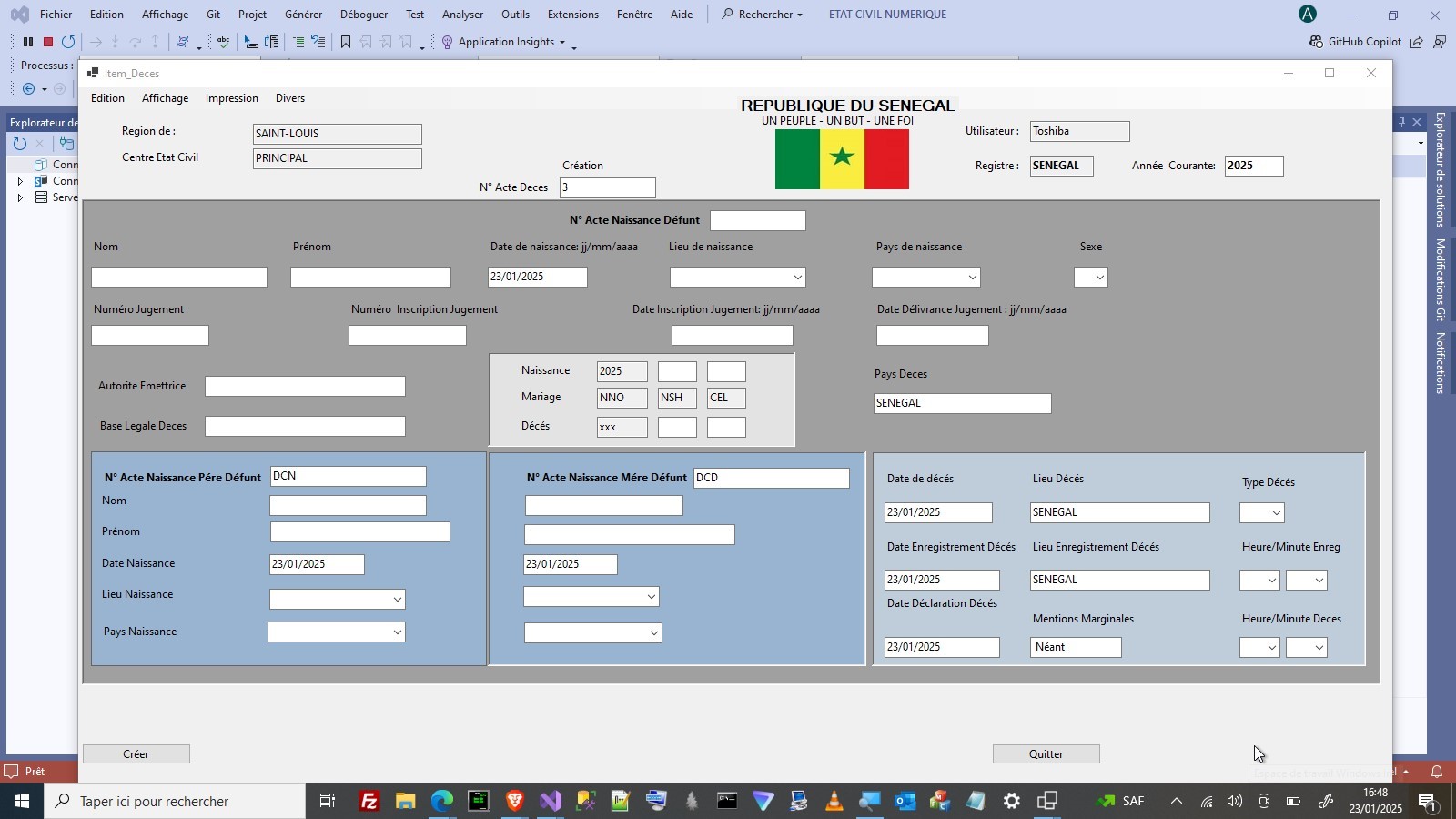The height and width of the screenshot is (819, 1456).
Task: Open the Rechercher search box in title bar
Action: pyautogui.click(x=763, y=15)
